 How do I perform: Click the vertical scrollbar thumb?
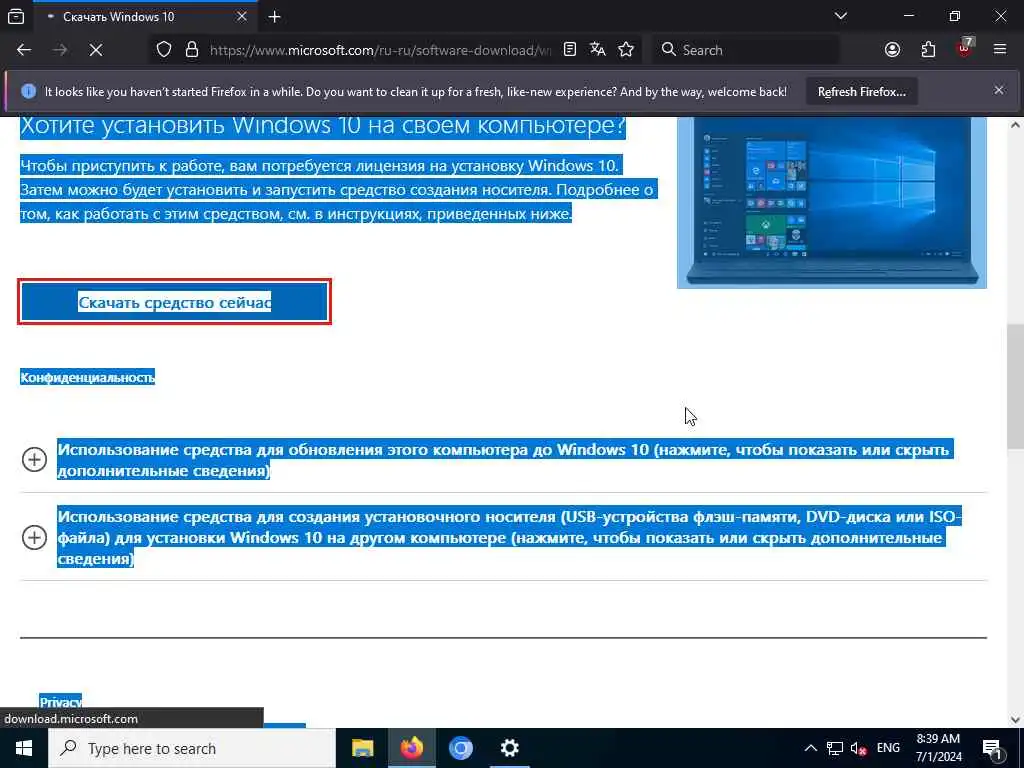point(1015,385)
